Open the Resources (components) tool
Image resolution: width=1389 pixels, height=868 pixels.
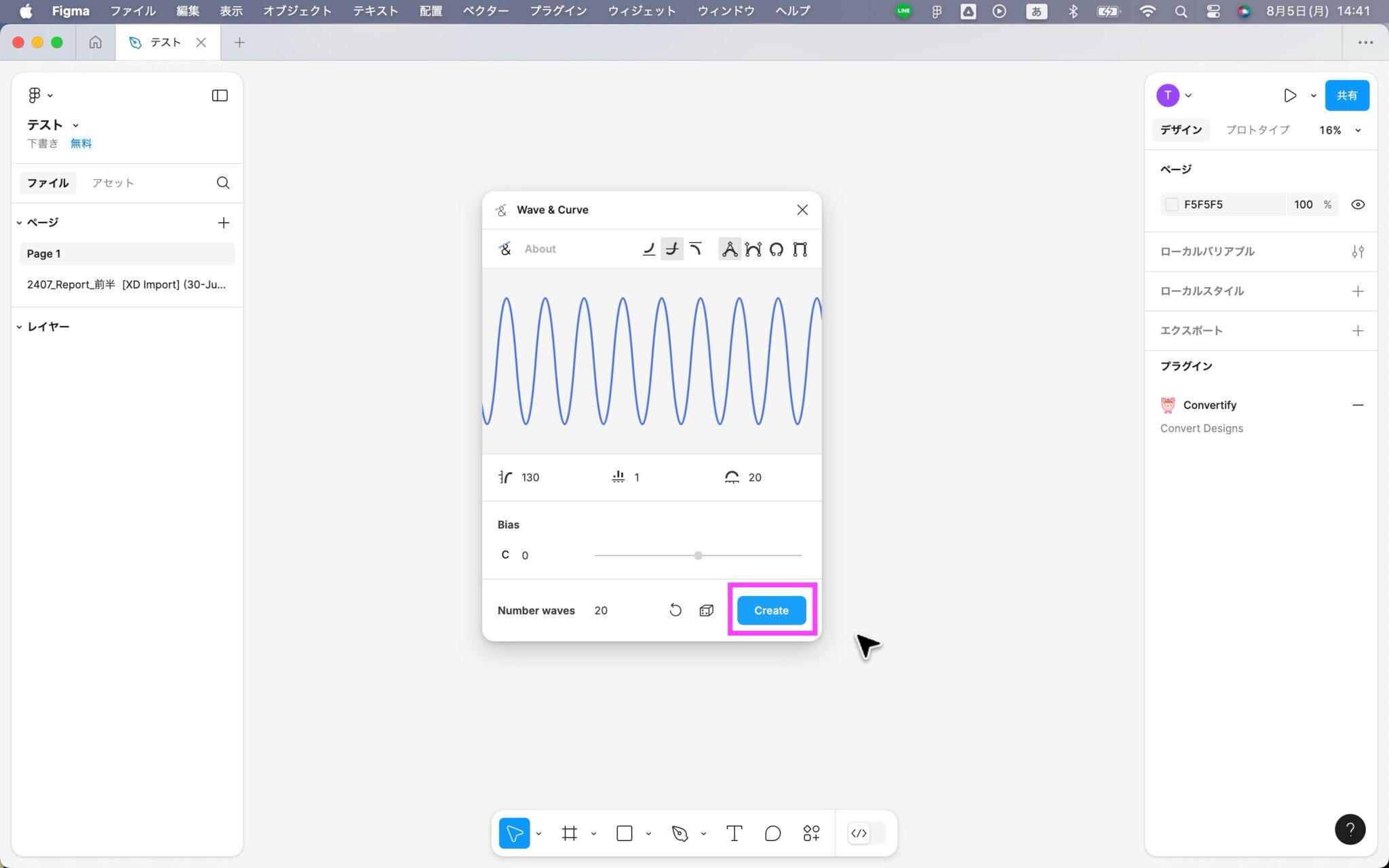tap(811, 833)
